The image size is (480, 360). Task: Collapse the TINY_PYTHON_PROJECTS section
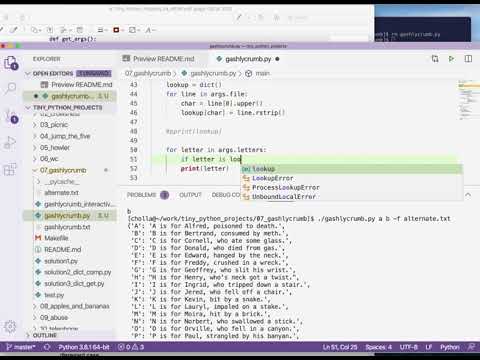70,107
